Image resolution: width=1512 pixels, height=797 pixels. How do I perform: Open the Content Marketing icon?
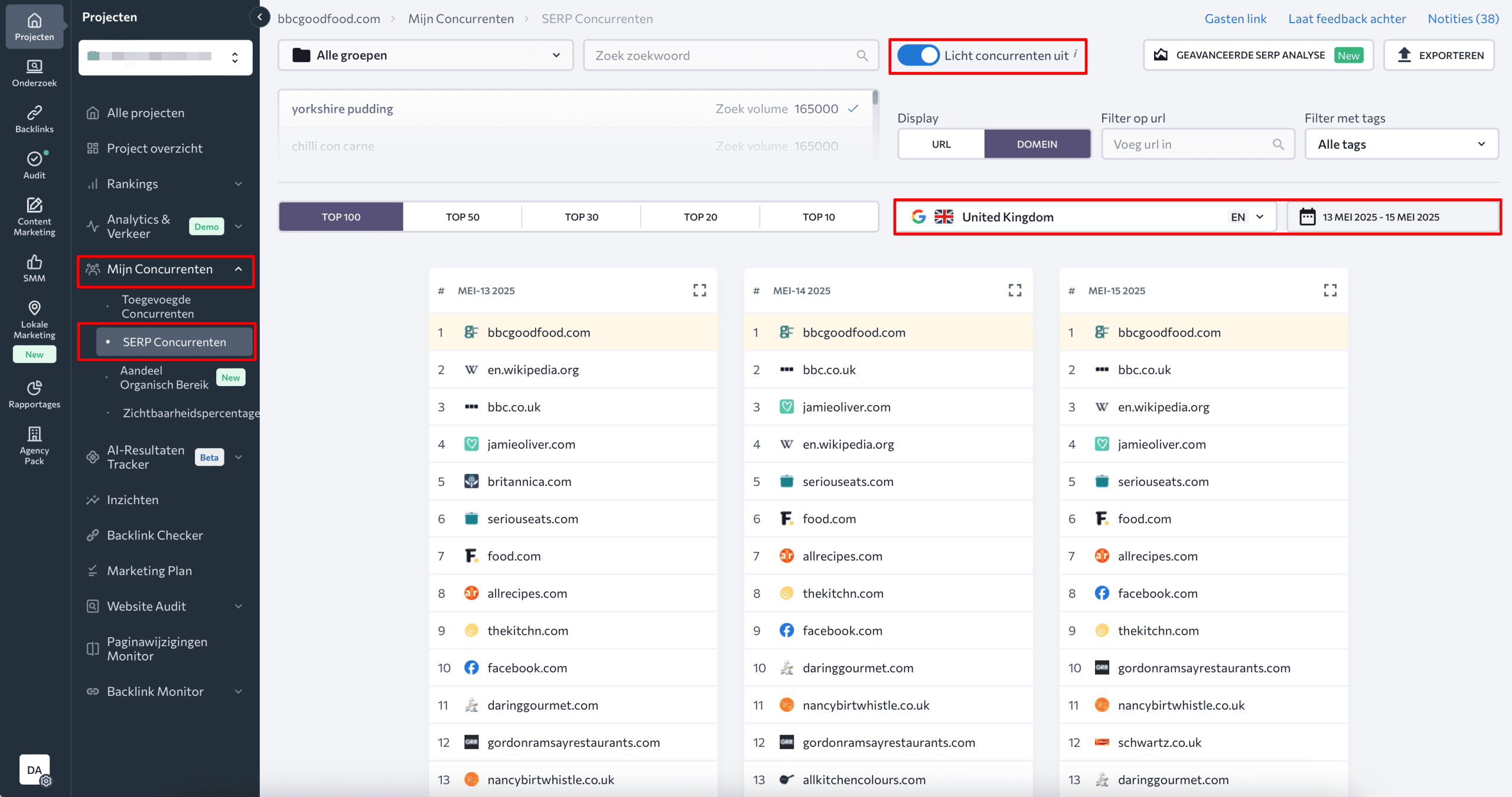[x=34, y=216]
